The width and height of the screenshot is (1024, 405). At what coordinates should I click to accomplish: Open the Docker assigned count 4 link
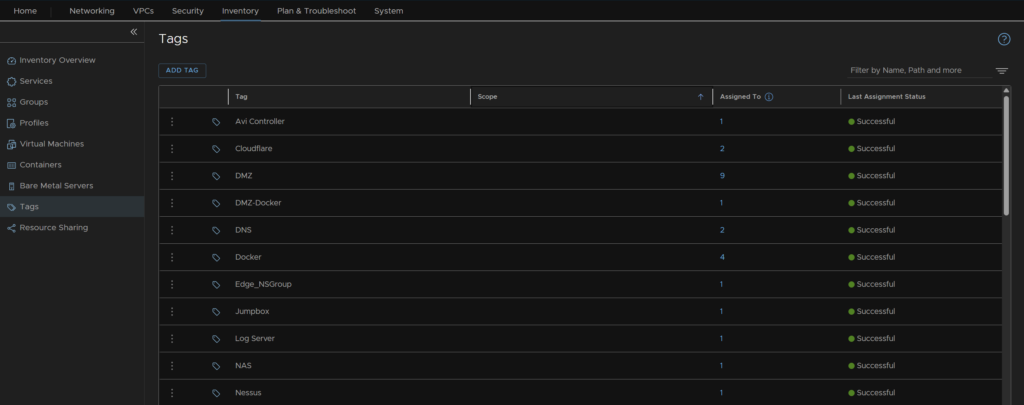(722, 257)
